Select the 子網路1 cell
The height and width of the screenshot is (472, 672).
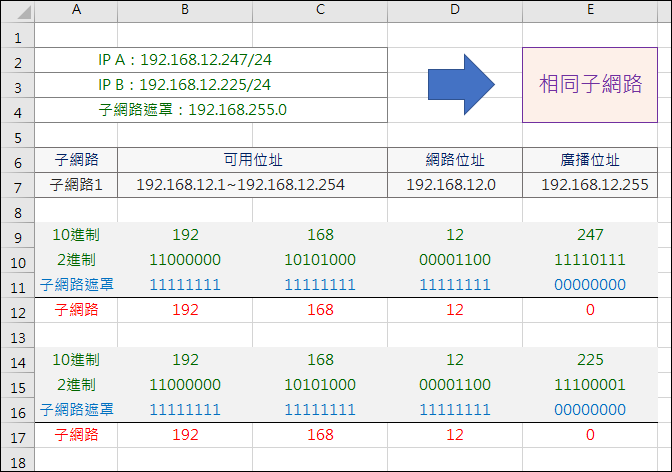coord(76,185)
